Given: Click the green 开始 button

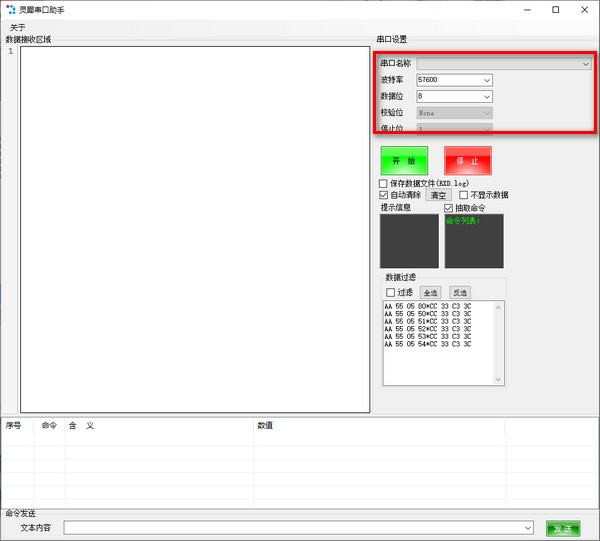Looking at the screenshot, I should tap(404, 161).
